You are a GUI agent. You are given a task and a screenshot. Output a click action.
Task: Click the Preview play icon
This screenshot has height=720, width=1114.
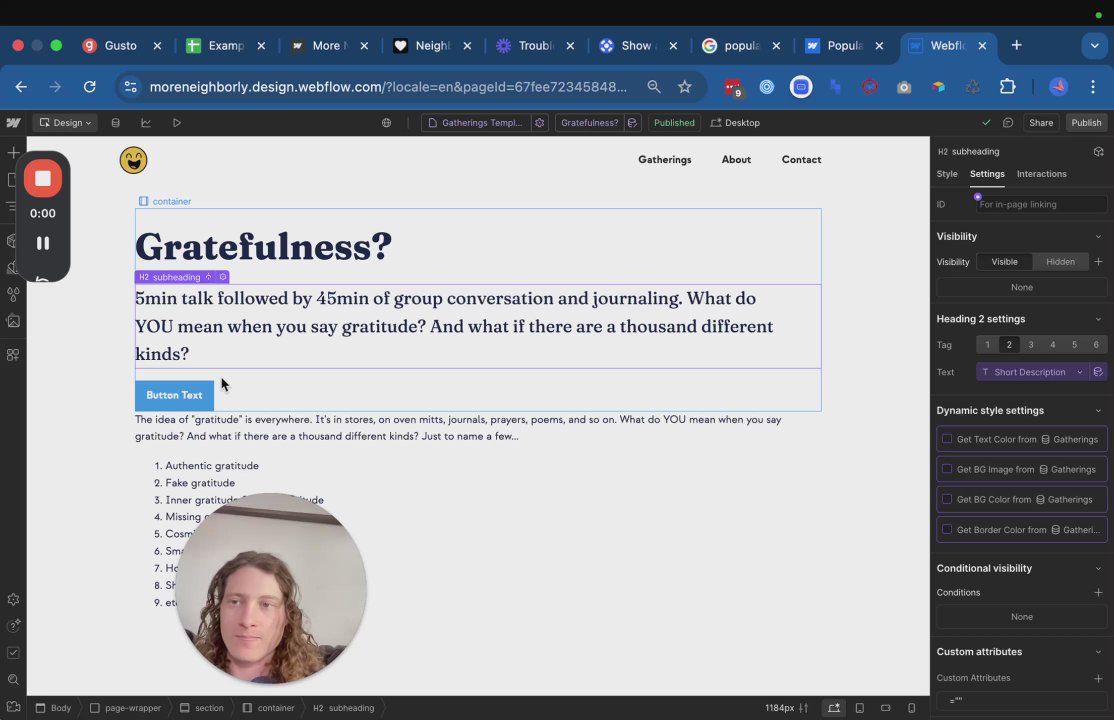[176, 123]
